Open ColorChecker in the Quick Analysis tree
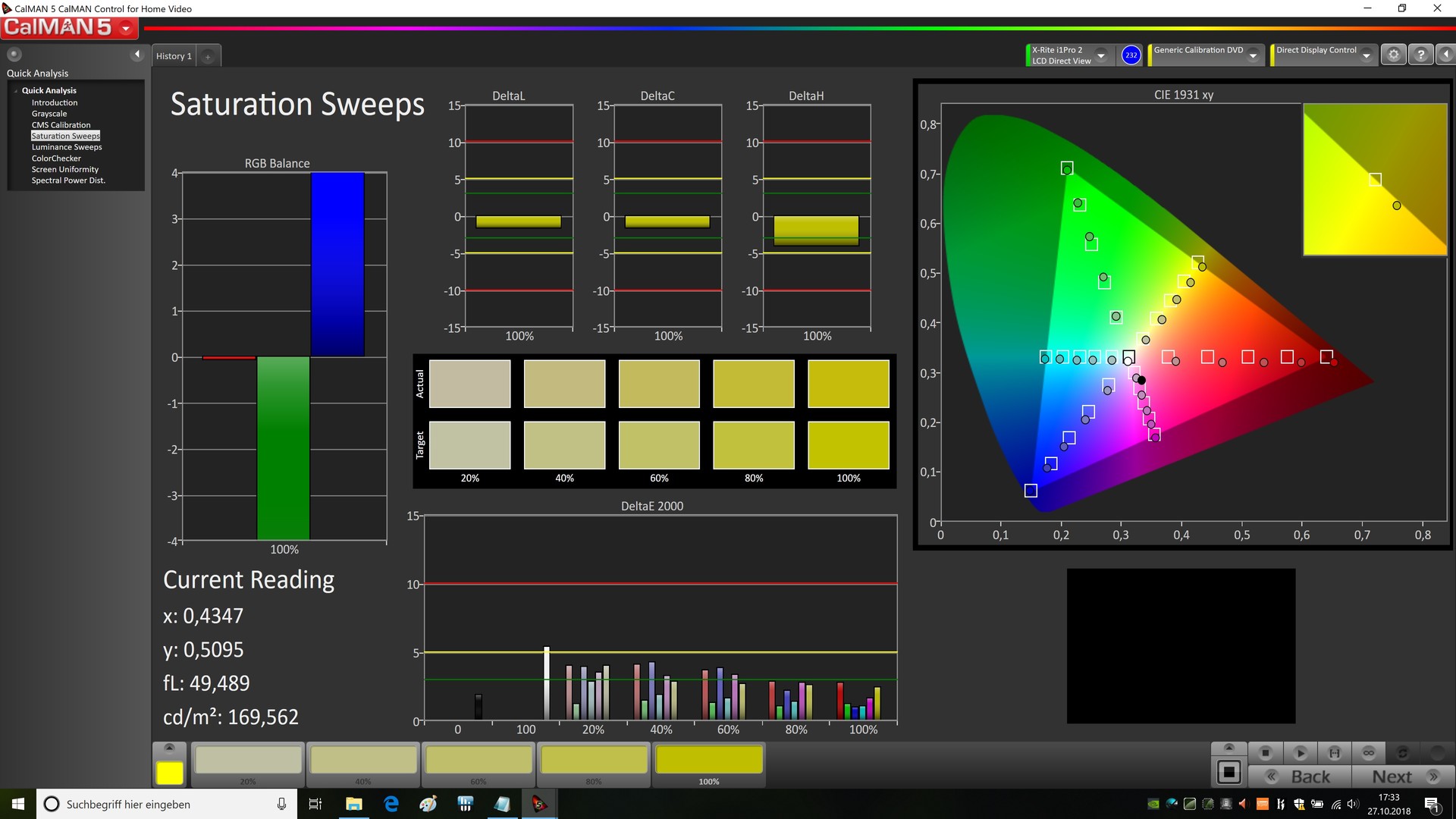Image resolution: width=1456 pixels, height=819 pixels. 56,158
